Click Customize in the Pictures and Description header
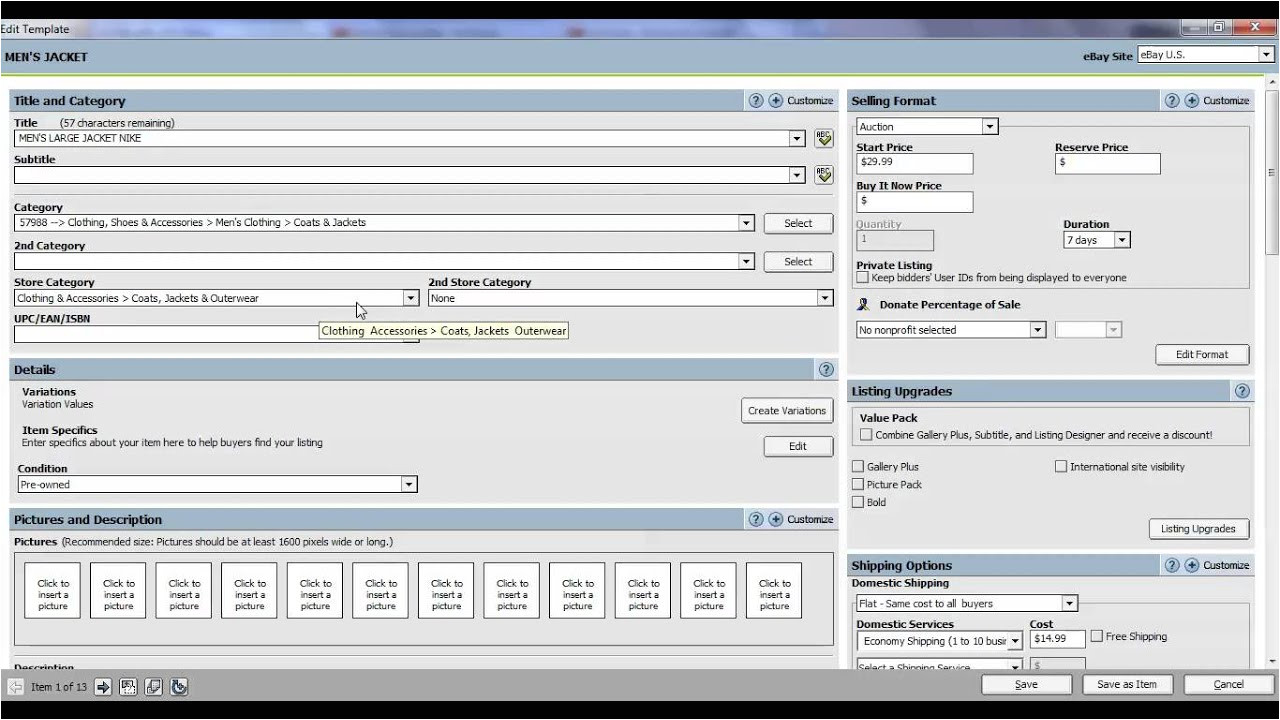Screen dimensions: 1280x720 810,519
